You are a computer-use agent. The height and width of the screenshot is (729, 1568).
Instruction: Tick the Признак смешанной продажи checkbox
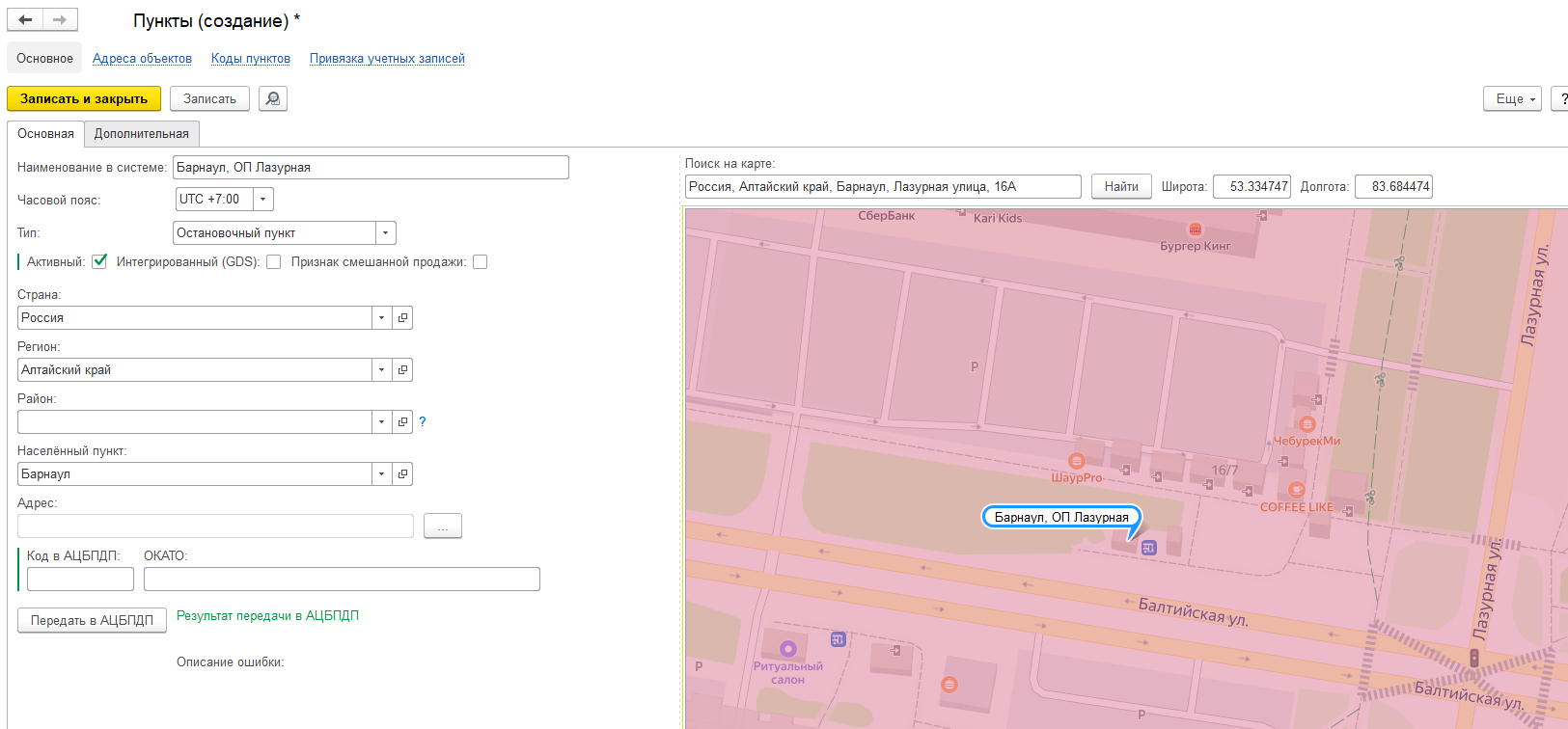click(481, 262)
